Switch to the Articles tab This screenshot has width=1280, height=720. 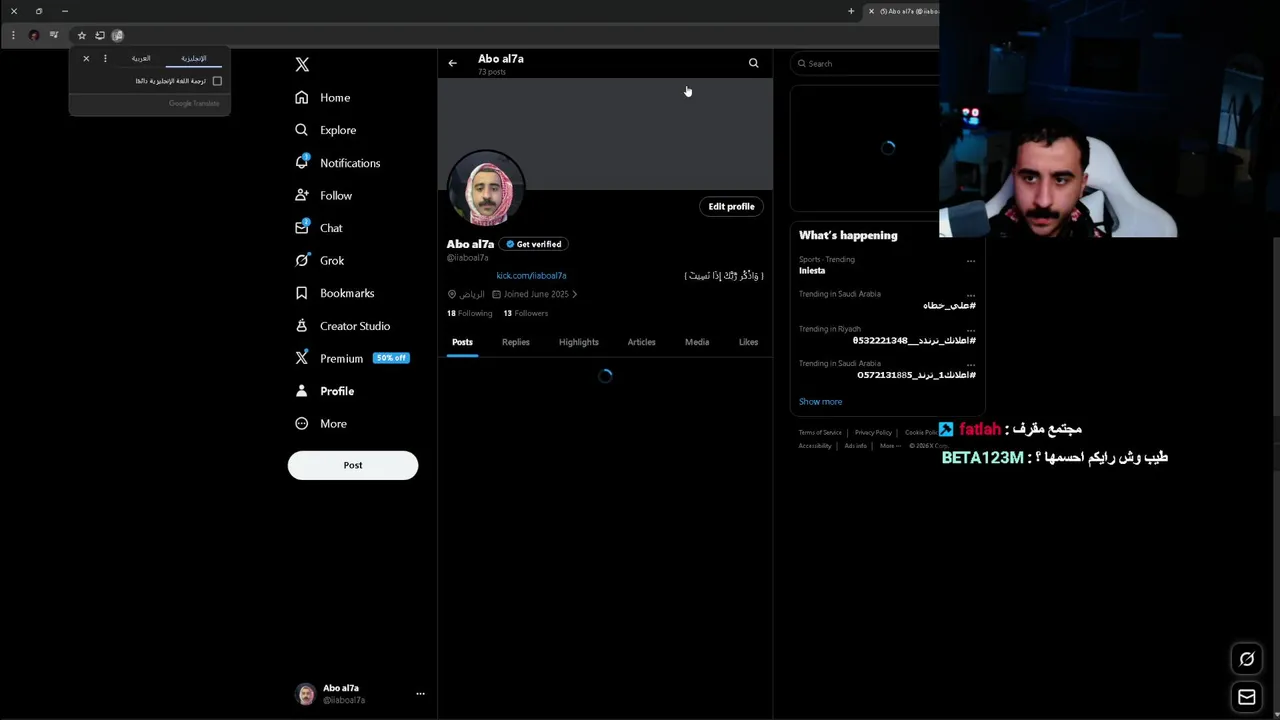point(641,342)
